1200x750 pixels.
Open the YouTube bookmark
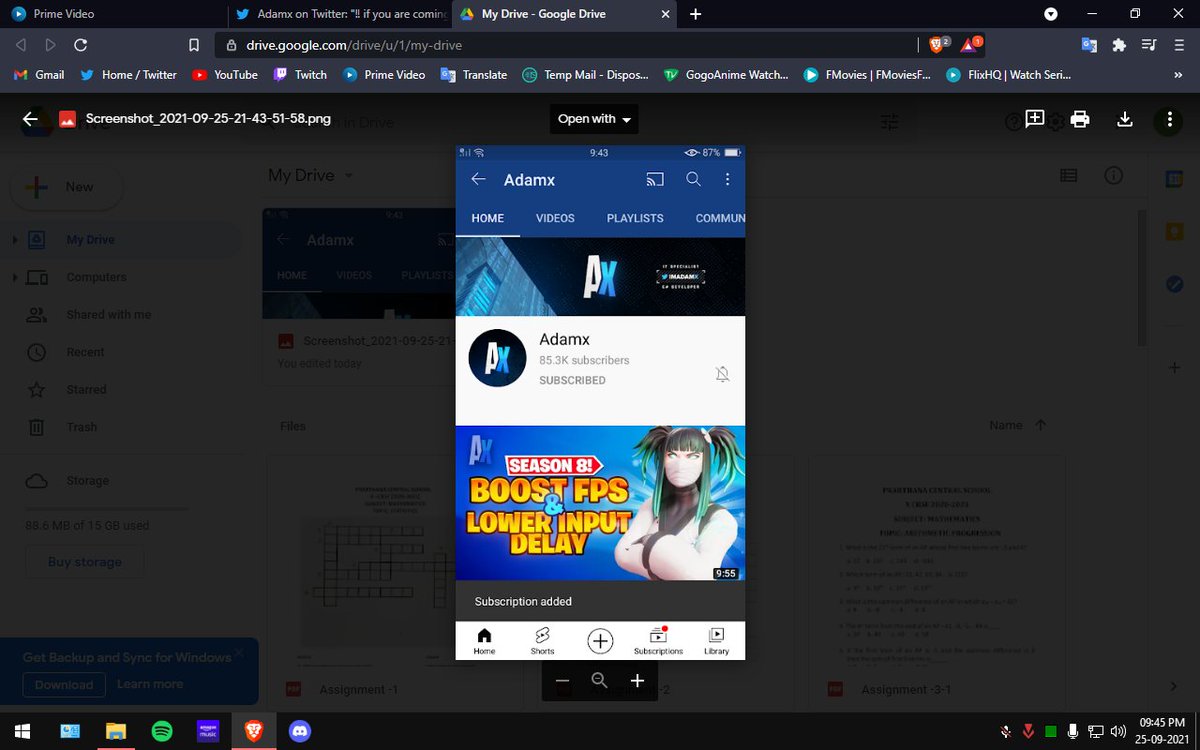tap(225, 75)
